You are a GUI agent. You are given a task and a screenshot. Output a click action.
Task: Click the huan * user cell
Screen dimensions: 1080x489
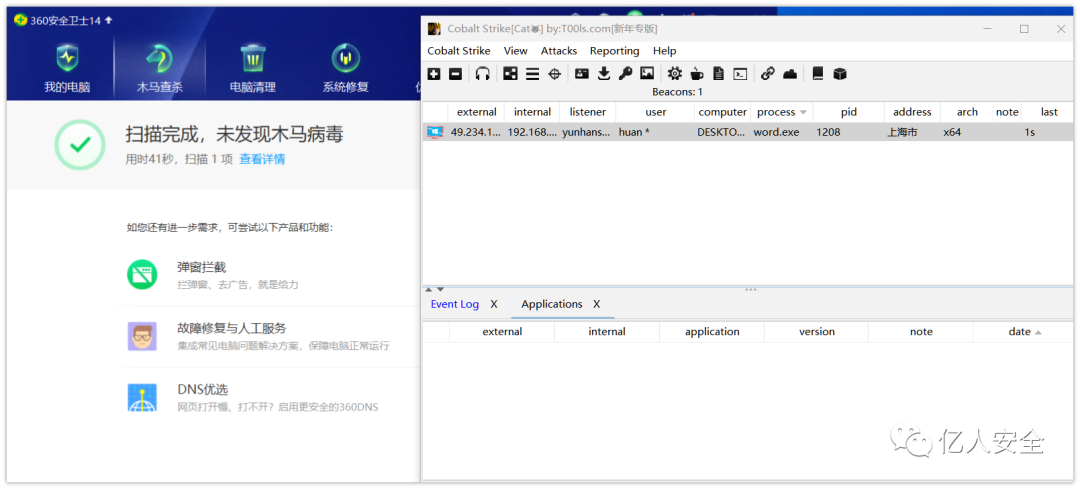click(x=655, y=132)
